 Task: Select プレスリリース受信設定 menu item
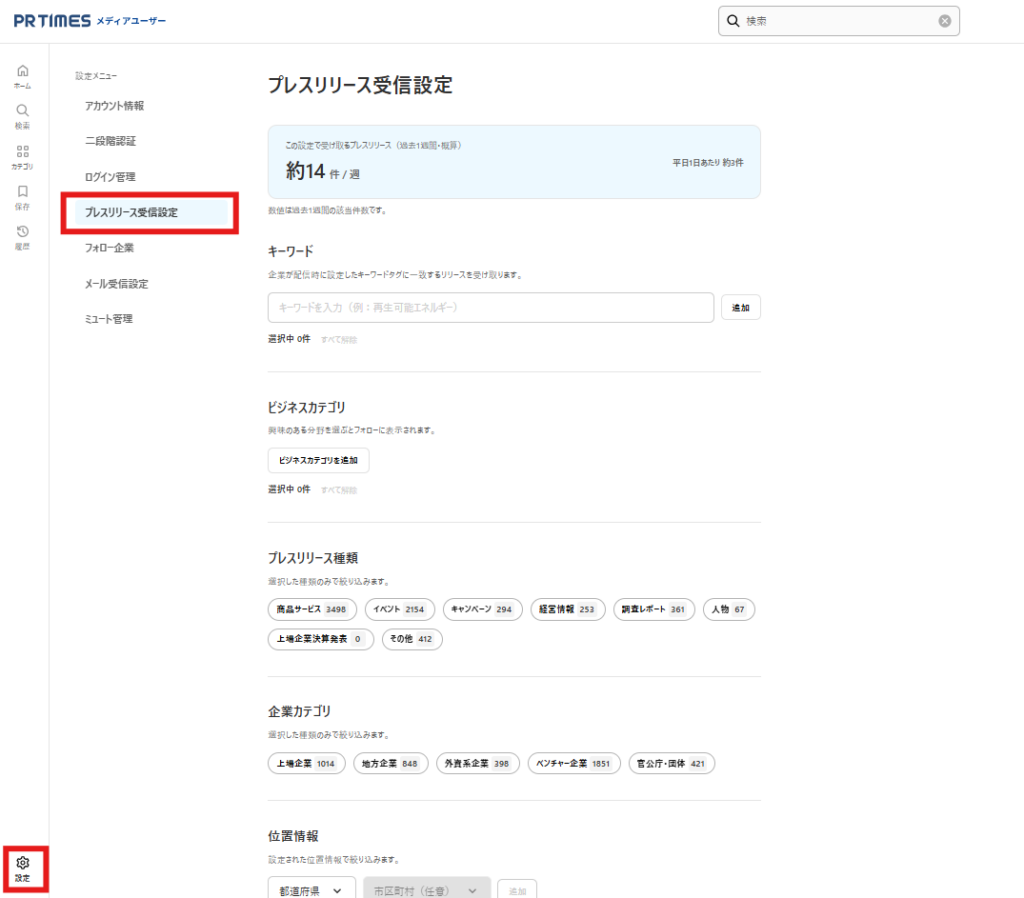(151, 212)
